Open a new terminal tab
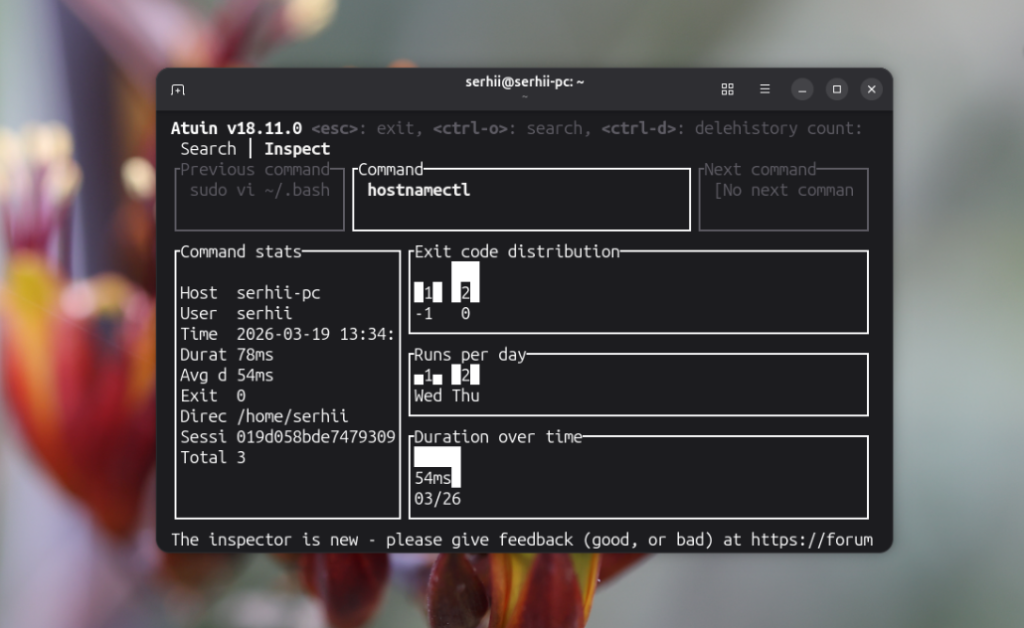The width and height of the screenshot is (1024, 628). click(x=178, y=90)
